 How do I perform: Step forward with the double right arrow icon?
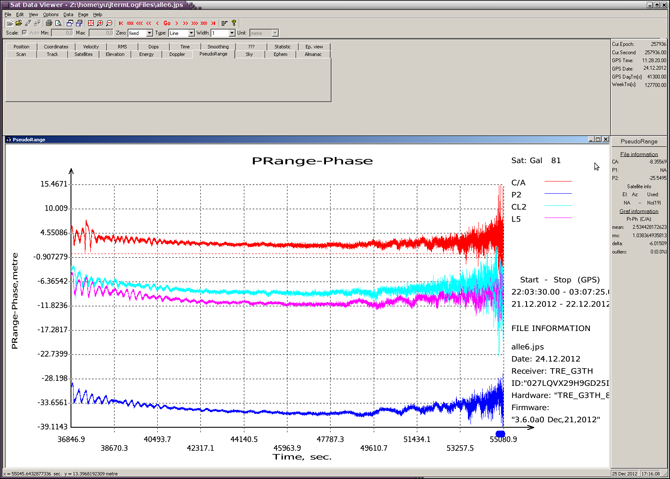point(185,23)
